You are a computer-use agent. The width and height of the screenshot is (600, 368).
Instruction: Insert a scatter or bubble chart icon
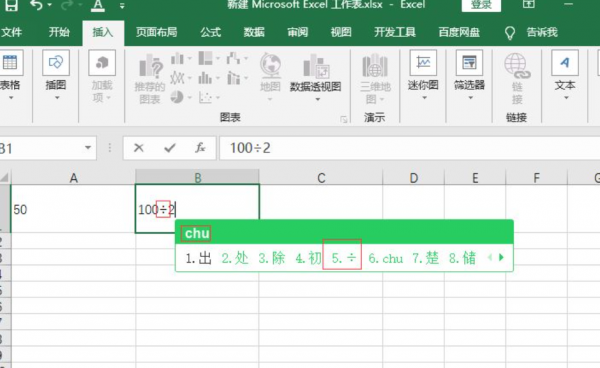[205, 98]
